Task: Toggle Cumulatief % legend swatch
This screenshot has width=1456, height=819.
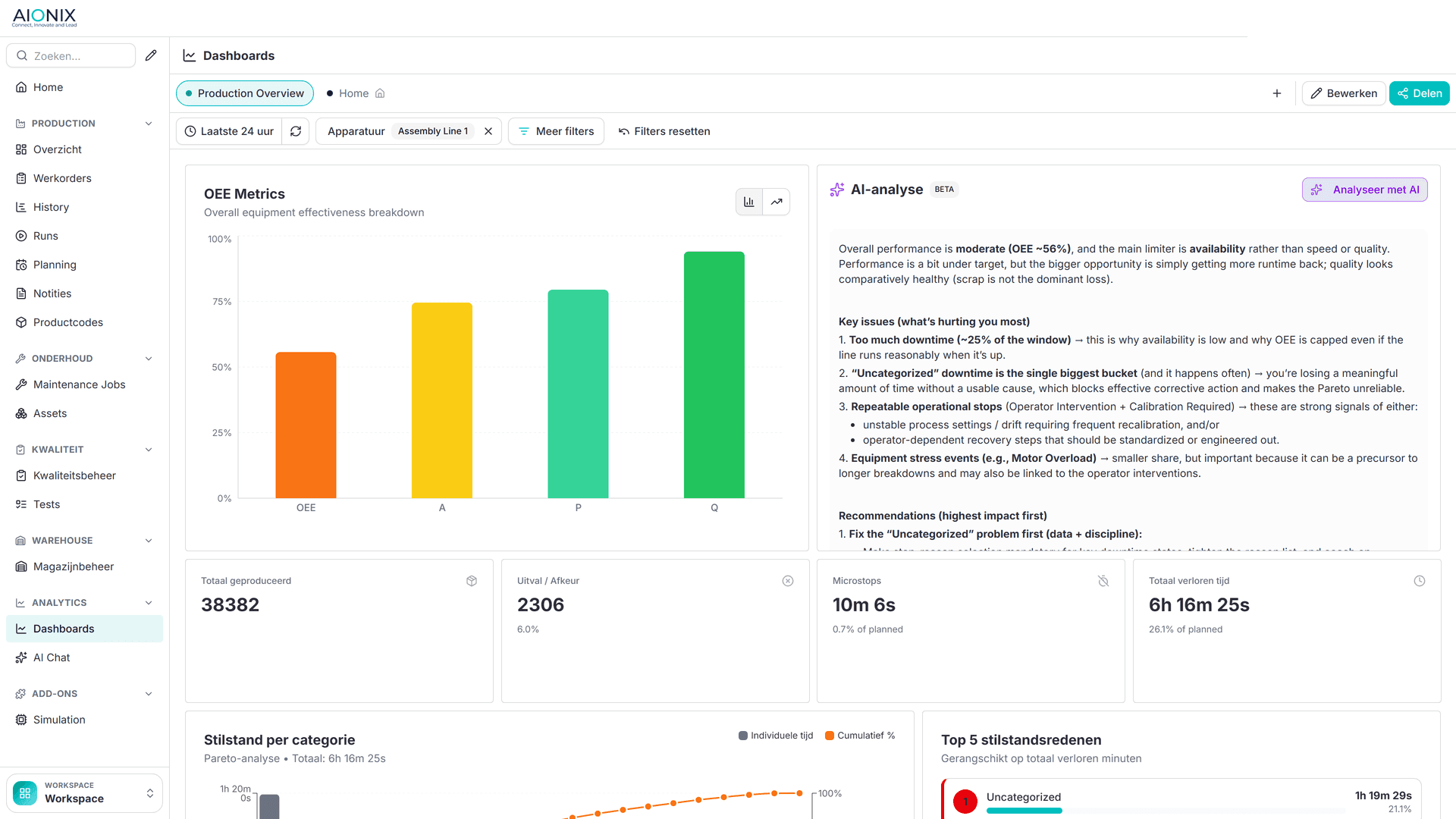Action: click(830, 736)
